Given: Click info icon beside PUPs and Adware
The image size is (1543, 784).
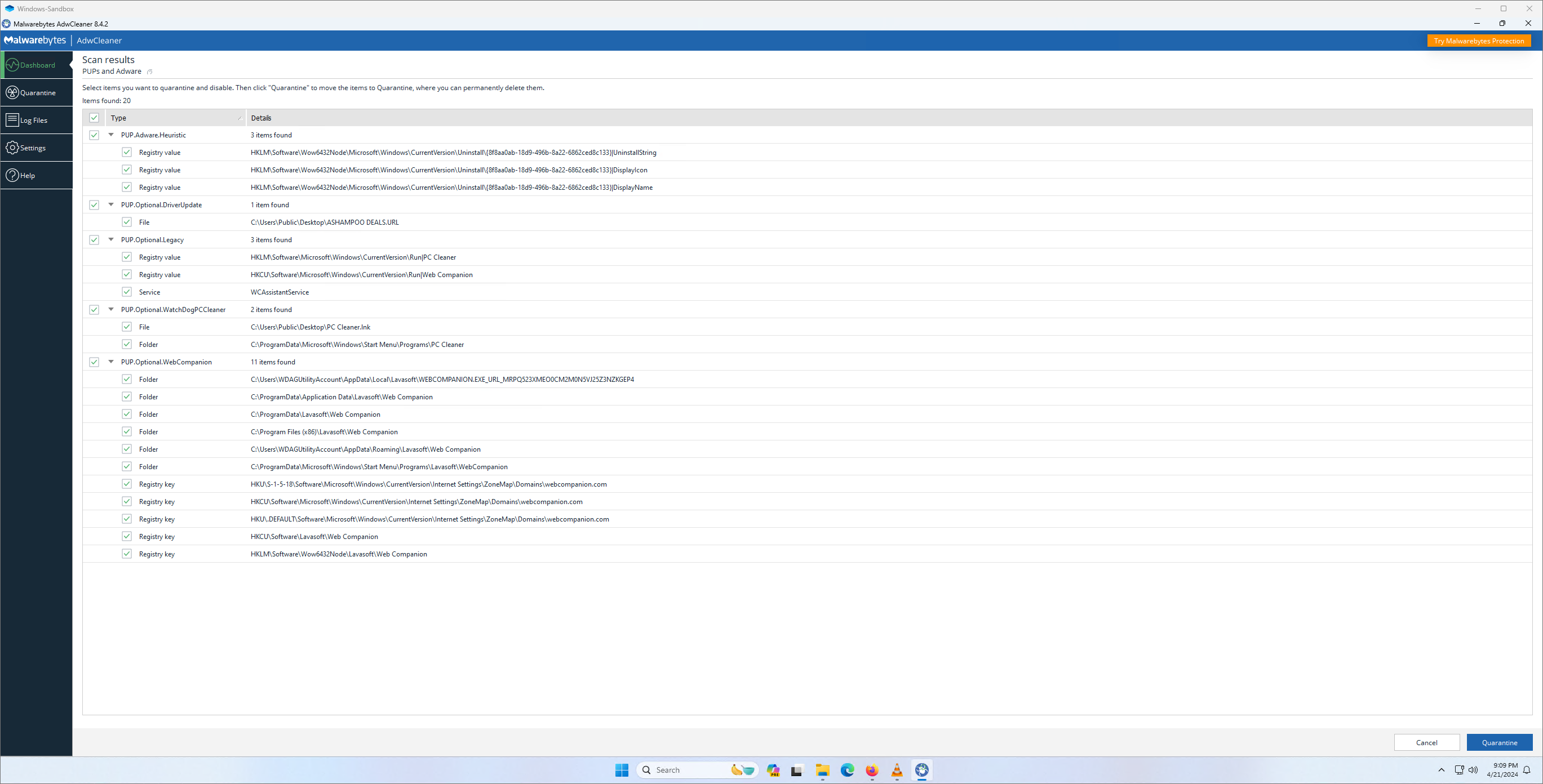Looking at the screenshot, I should click(x=150, y=72).
